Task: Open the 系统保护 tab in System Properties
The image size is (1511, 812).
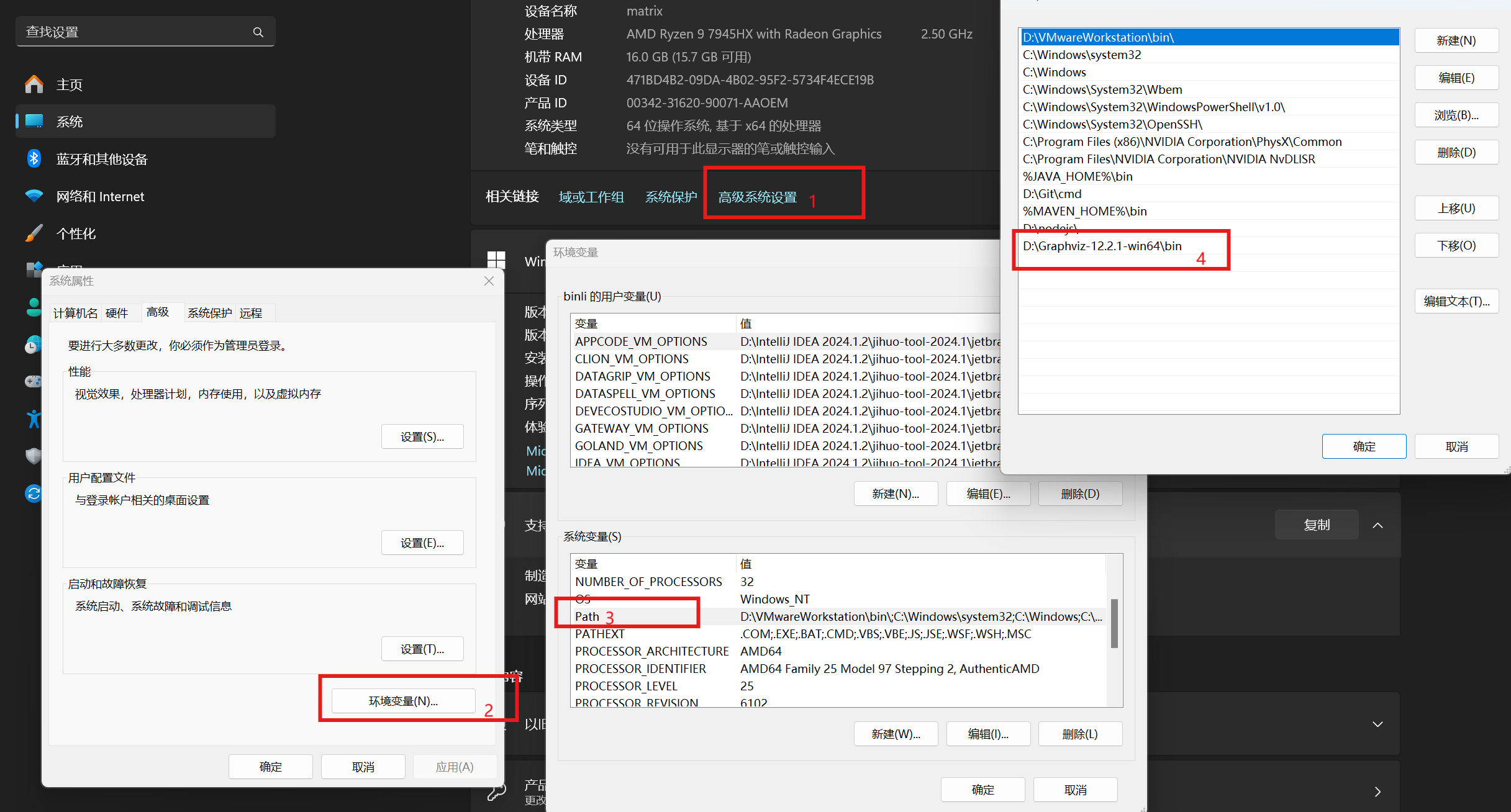Action: click(210, 313)
